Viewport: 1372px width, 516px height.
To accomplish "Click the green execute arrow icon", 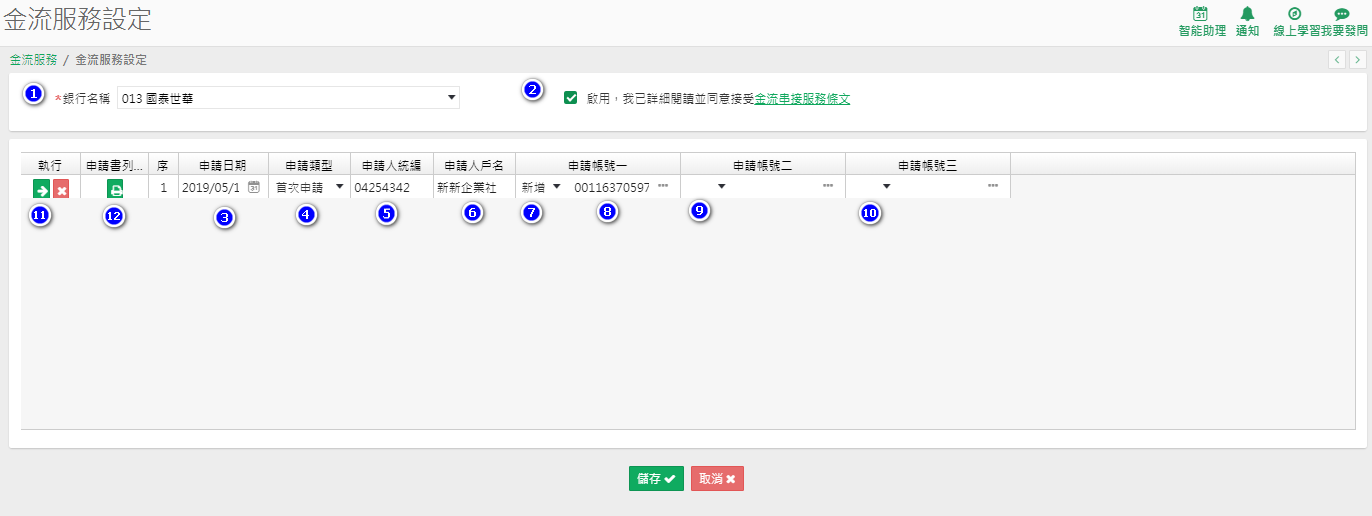I will click(41, 189).
